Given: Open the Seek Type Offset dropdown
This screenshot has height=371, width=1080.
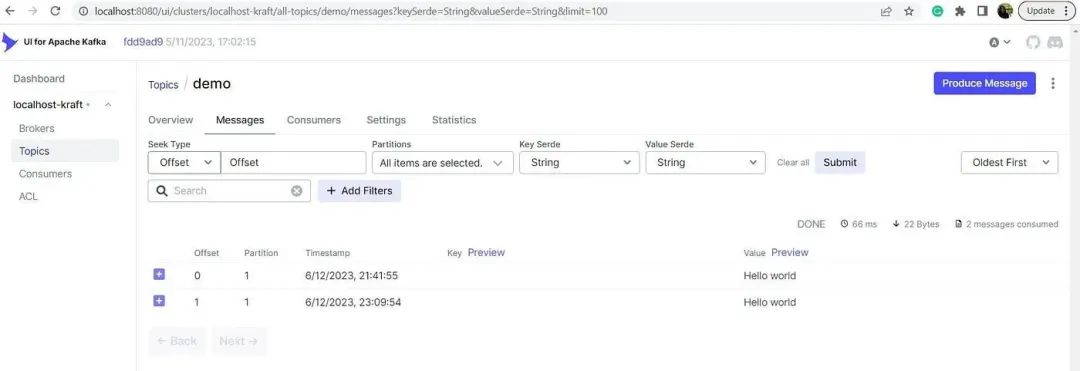Looking at the screenshot, I should (x=184, y=162).
